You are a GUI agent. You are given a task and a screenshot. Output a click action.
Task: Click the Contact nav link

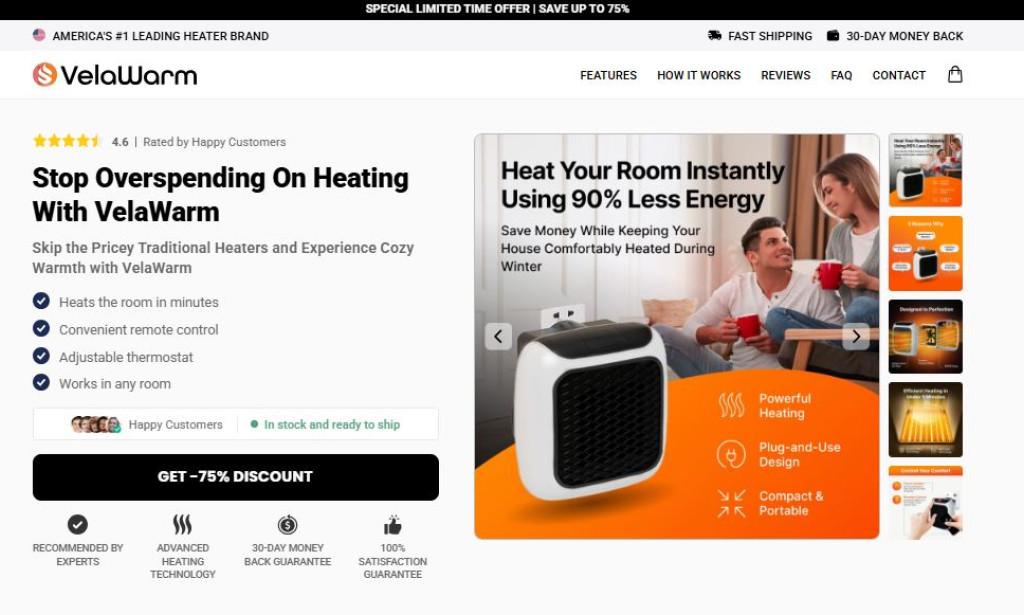[x=899, y=75]
